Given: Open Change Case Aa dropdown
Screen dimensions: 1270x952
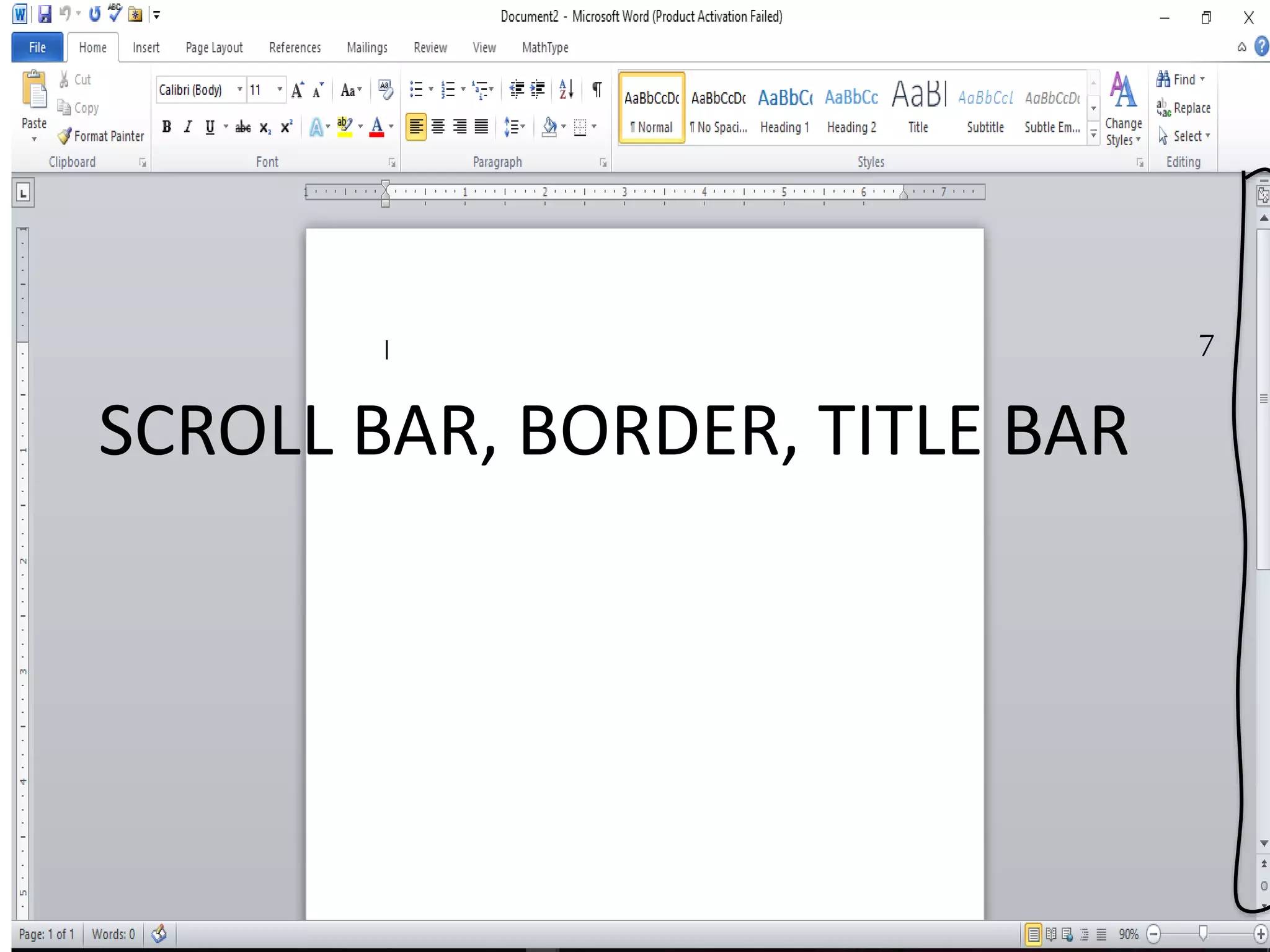Looking at the screenshot, I should tap(351, 90).
